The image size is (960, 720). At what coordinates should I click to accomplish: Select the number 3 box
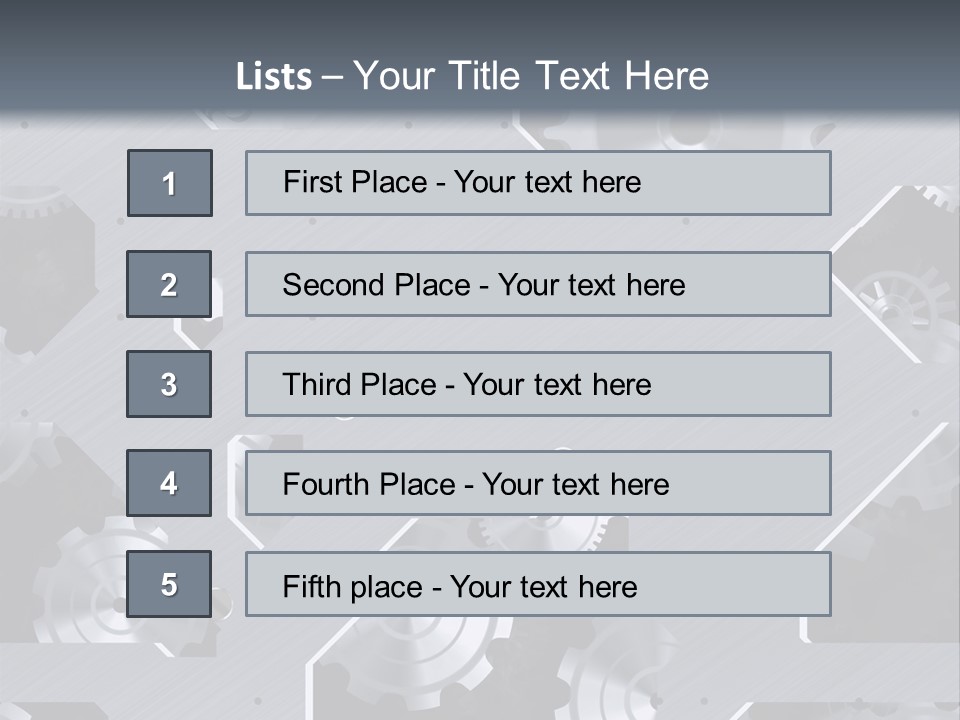point(169,384)
